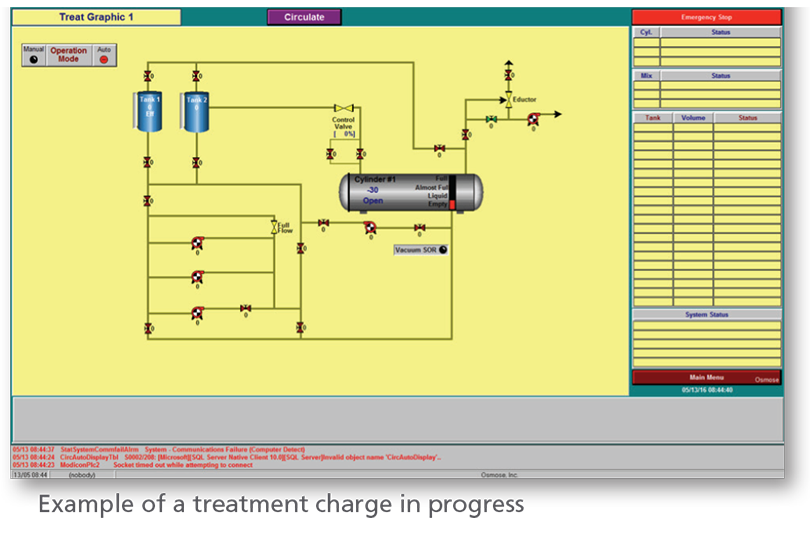The height and width of the screenshot is (534, 810).
Task: Select the Tank 2 vessel icon
Action: tap(196, 110)
